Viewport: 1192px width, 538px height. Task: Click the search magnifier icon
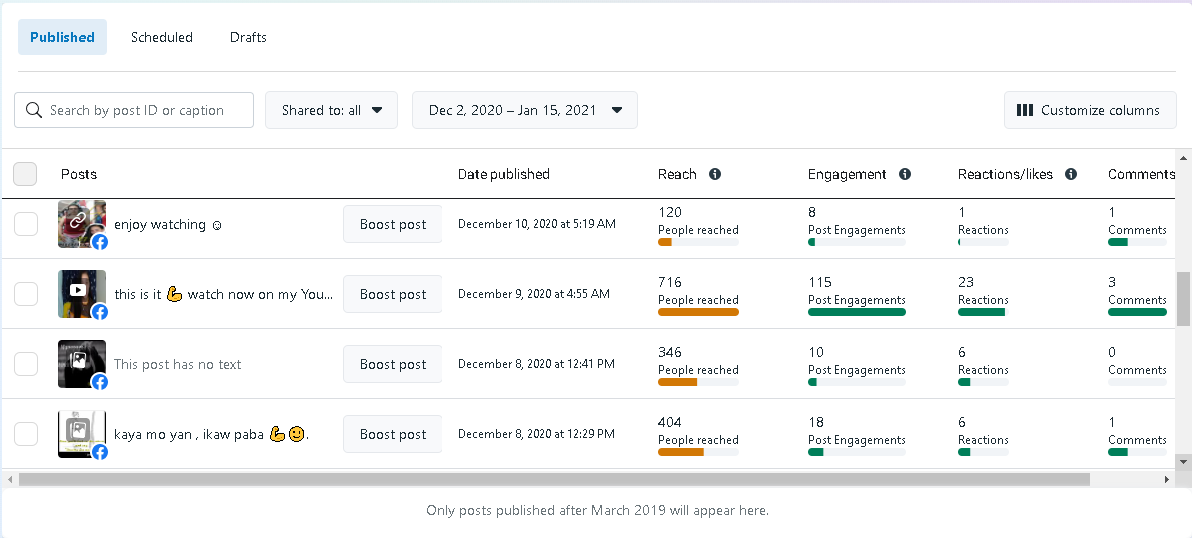coord(34,110)
